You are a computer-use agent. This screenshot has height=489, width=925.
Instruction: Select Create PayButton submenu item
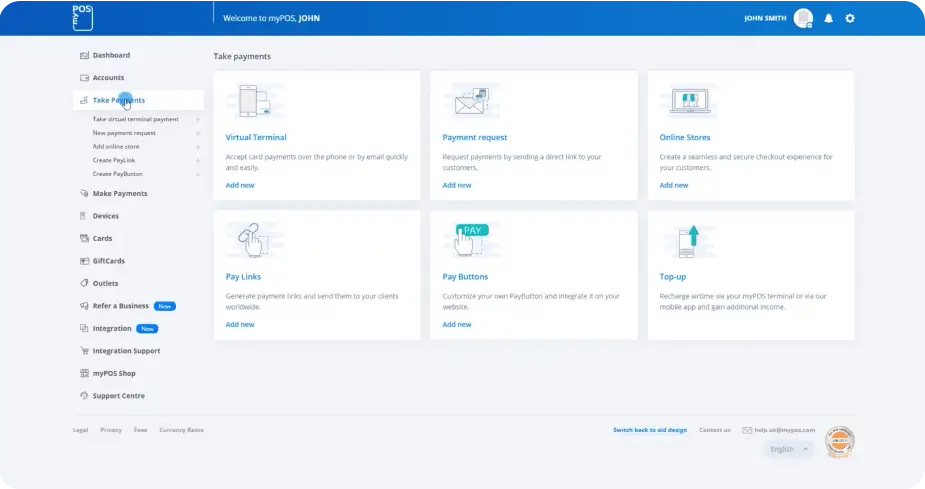coord(117,174)
